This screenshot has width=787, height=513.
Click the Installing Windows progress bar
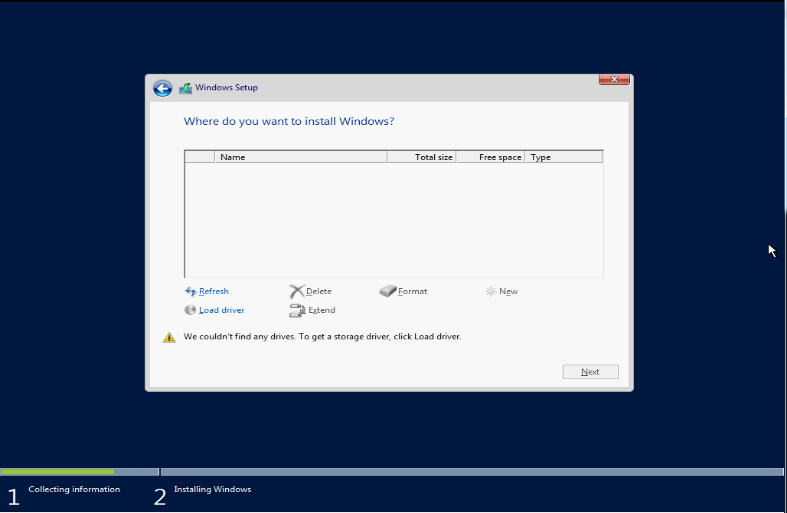[472, 472]
